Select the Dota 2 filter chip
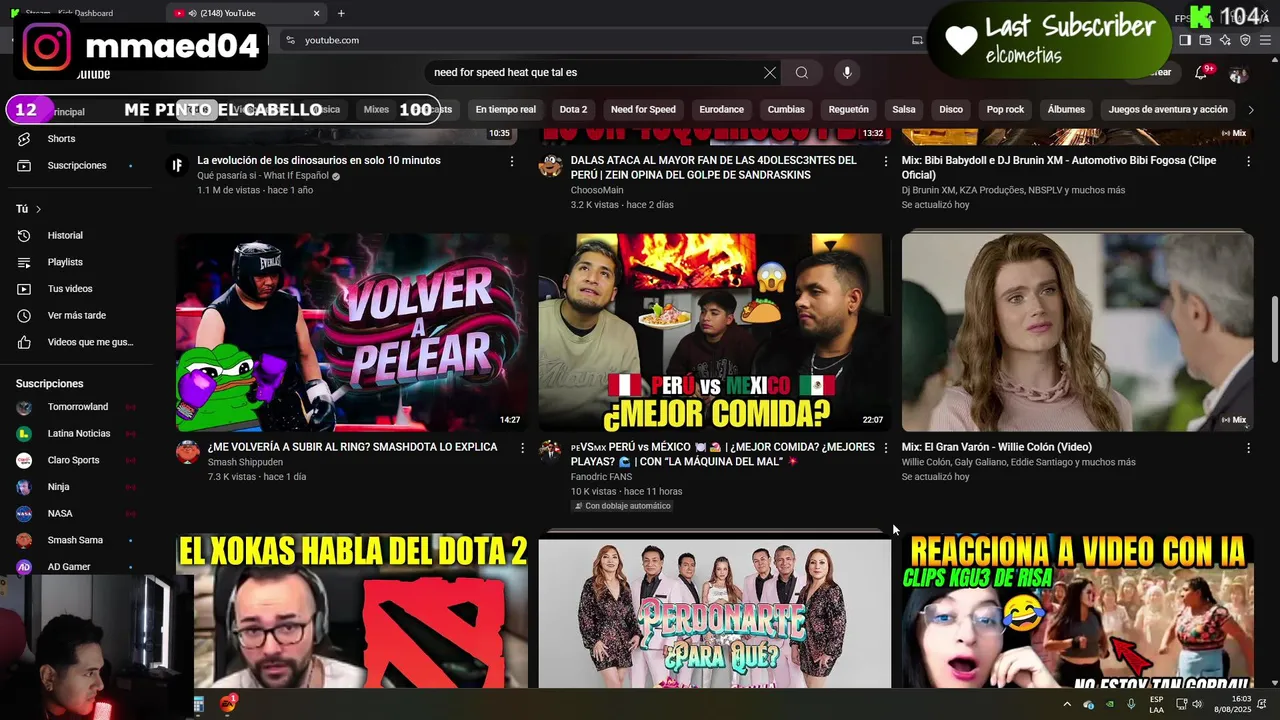Viewport: 1280px width, 720px height. click(x=573, y=110)
